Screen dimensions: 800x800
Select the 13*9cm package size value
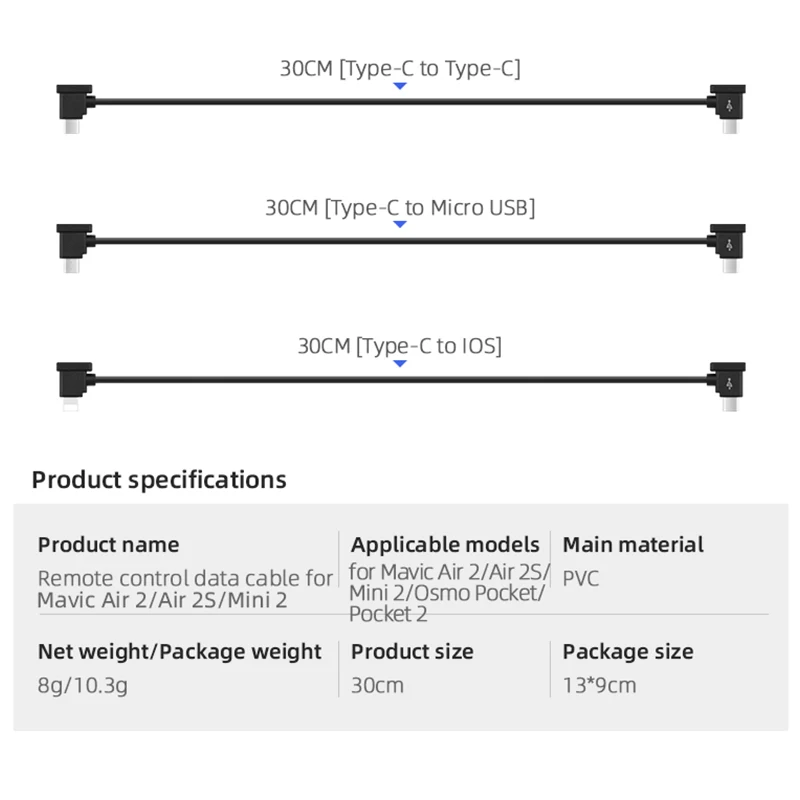(600, 685)
